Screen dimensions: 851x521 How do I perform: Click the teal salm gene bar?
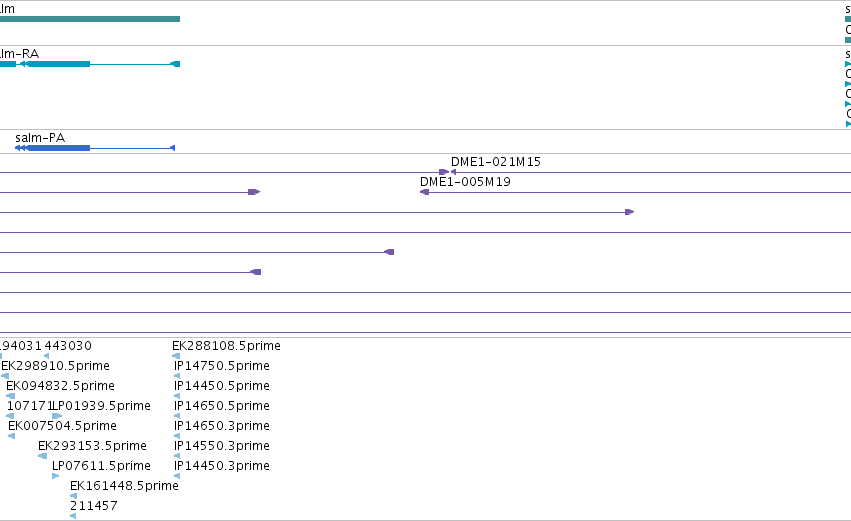pos(90,19)
